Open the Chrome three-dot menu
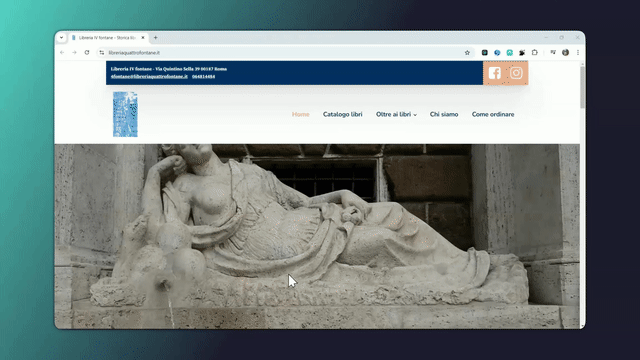640x360 pixels. click(578, 53)
